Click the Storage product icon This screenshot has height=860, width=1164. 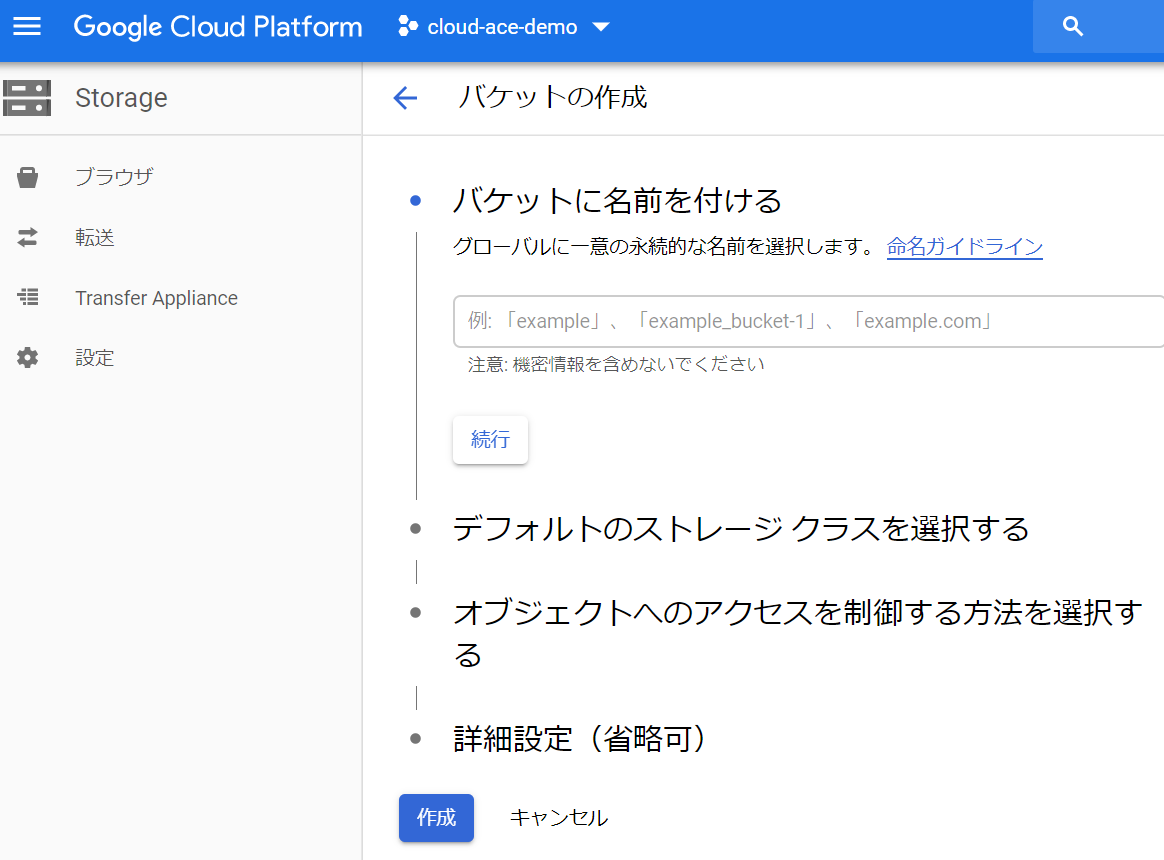[x=27, y=98]
